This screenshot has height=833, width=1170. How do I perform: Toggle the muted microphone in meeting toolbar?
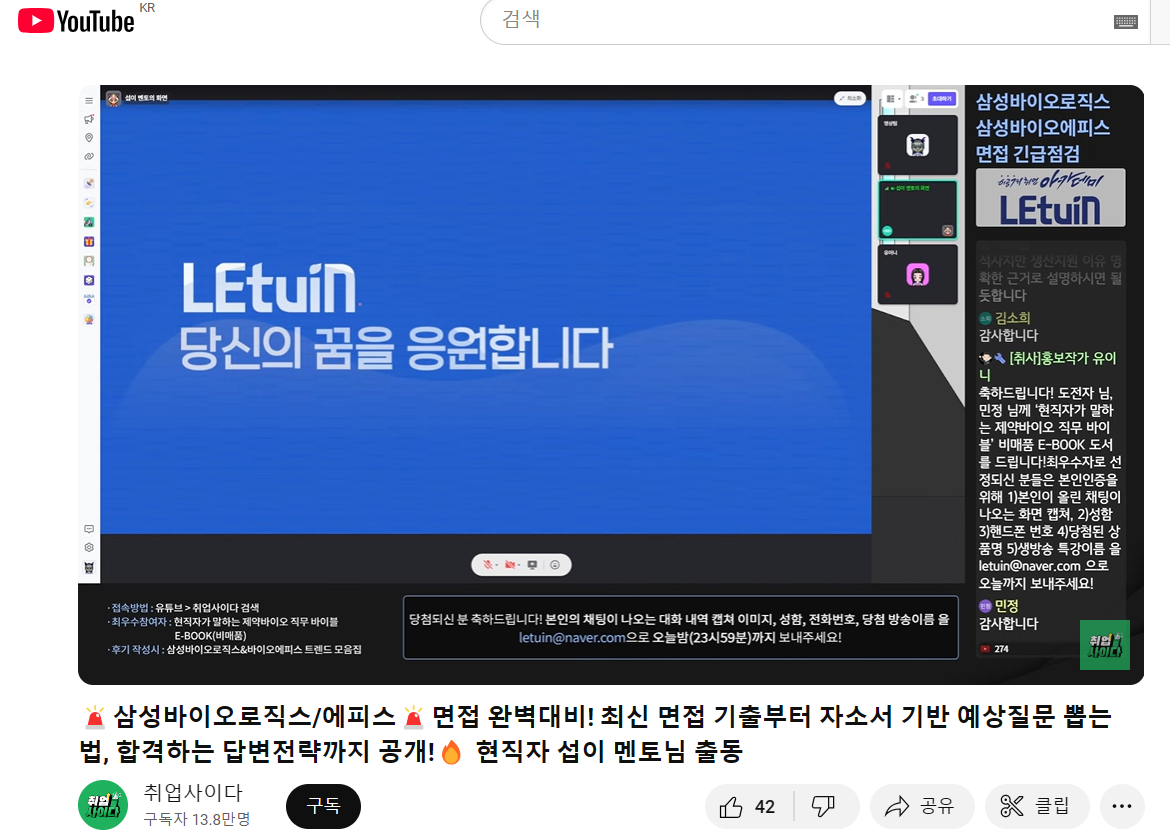coord(489,565)
